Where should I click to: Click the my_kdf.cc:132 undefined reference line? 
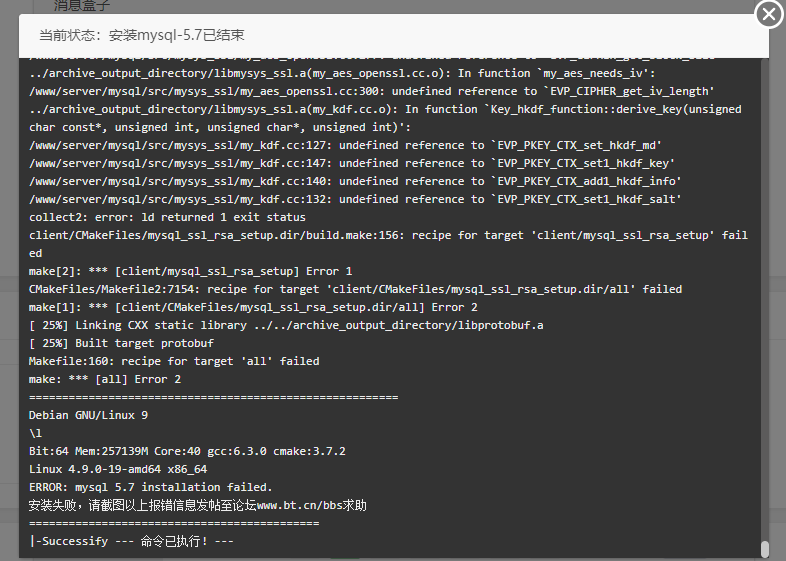(x=355, y=199)
